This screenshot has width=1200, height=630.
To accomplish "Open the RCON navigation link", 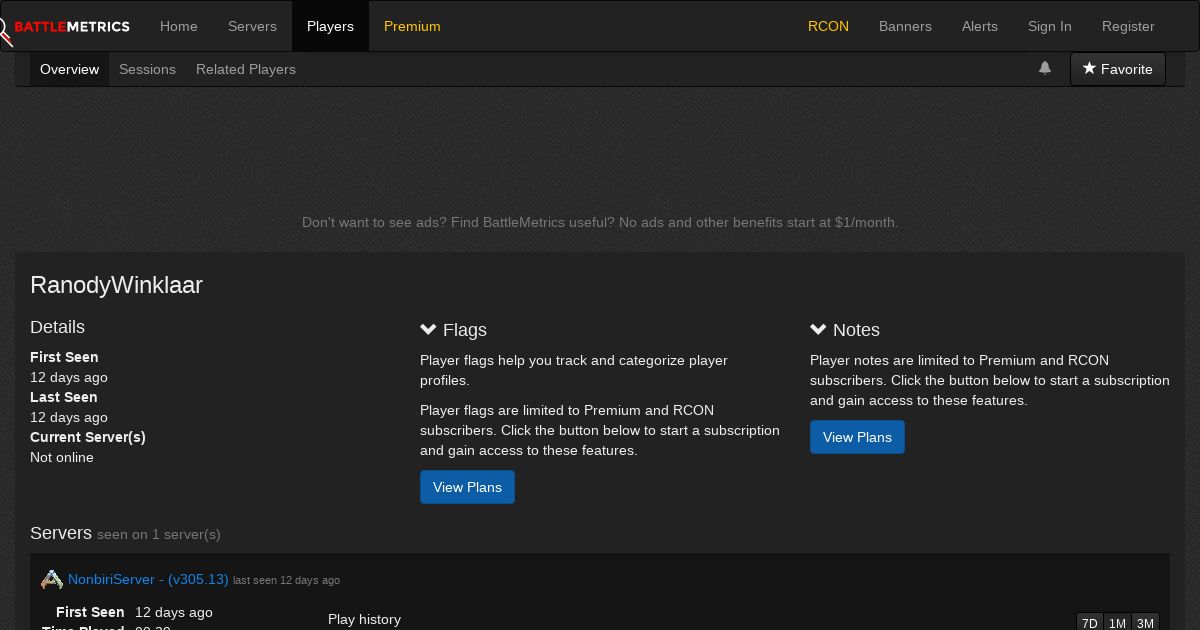I will 828,26.
